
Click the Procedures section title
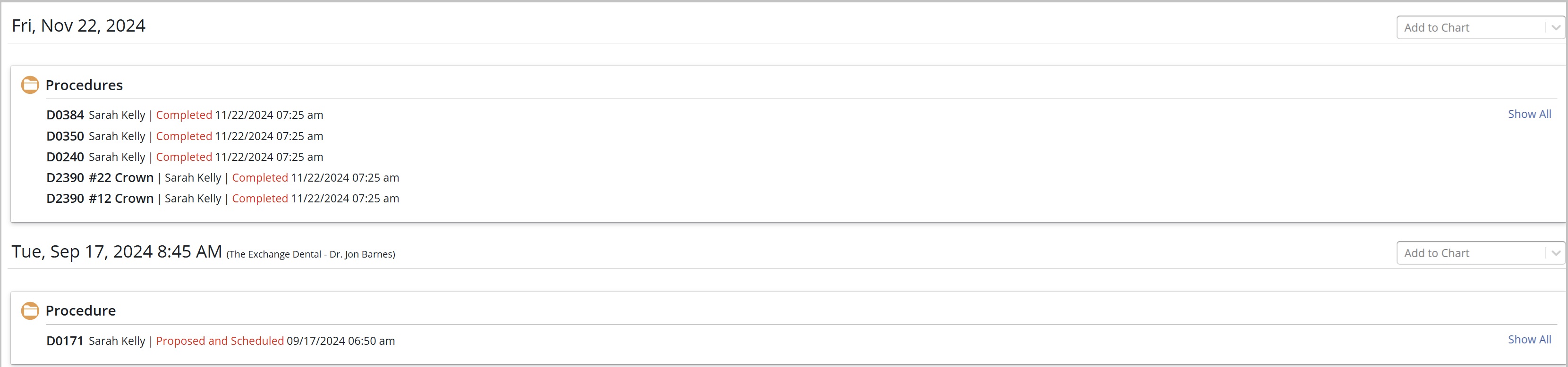click(x=84, y=85)
